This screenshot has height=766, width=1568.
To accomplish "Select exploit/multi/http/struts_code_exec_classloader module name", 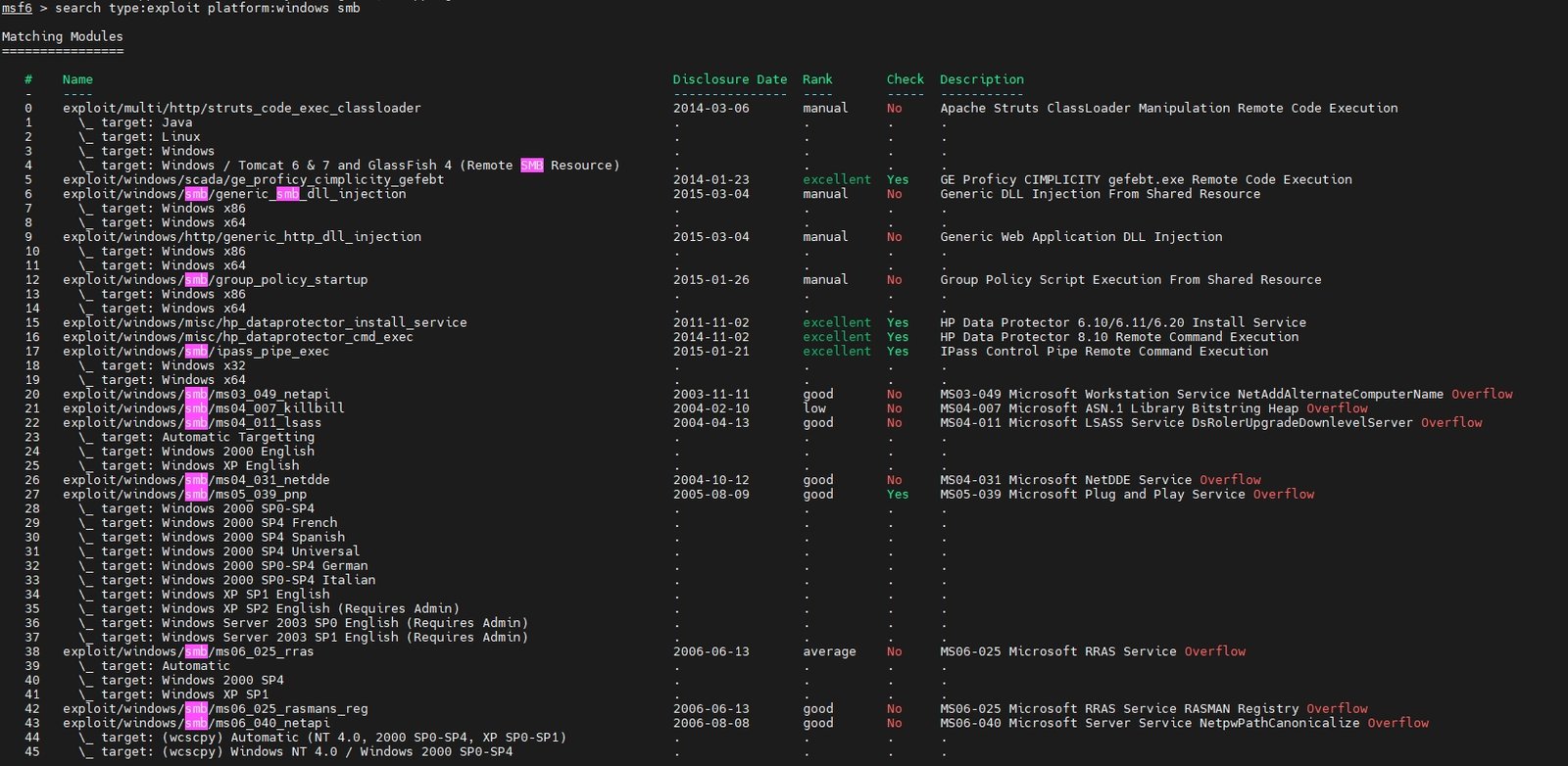I will (x=242, y=108).
